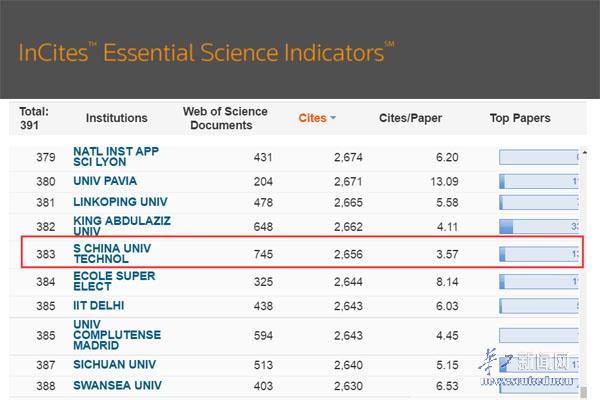The height and width of the screenshot is (400, 600).
Task: Sort by the Cites column header
Action: (312, 118)
